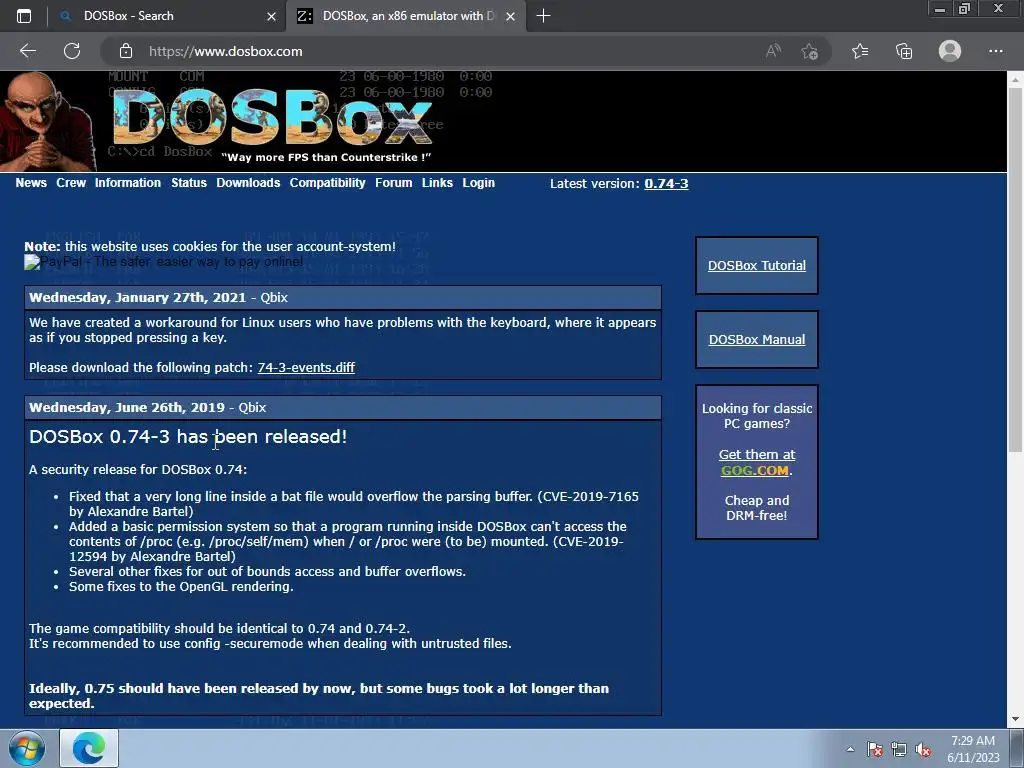Screen dimensions: 1024x768
Task: Select the DOSBox x86 emulator tab
Action: coord(406,16)
